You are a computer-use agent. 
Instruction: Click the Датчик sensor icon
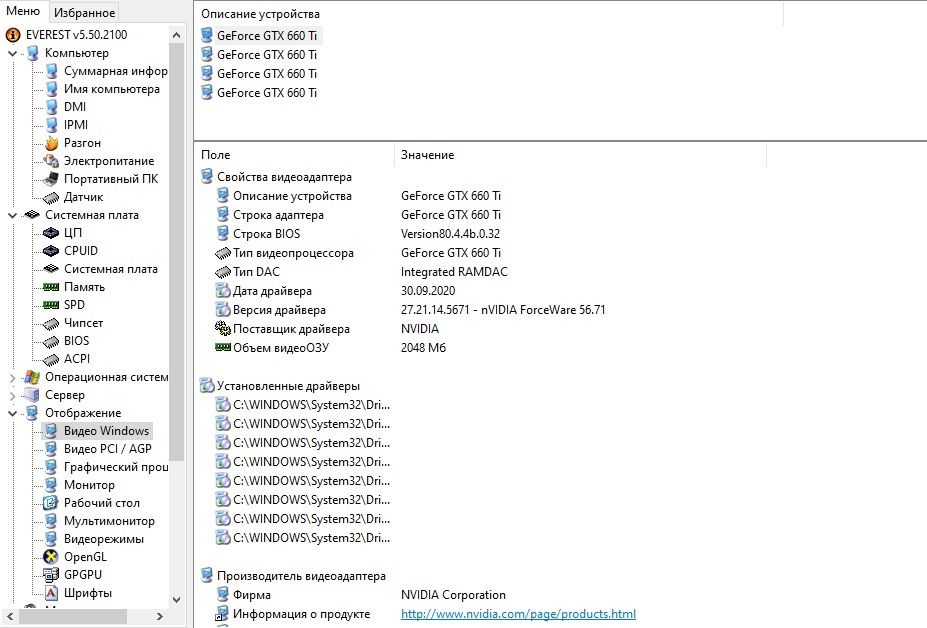(51, 197)
